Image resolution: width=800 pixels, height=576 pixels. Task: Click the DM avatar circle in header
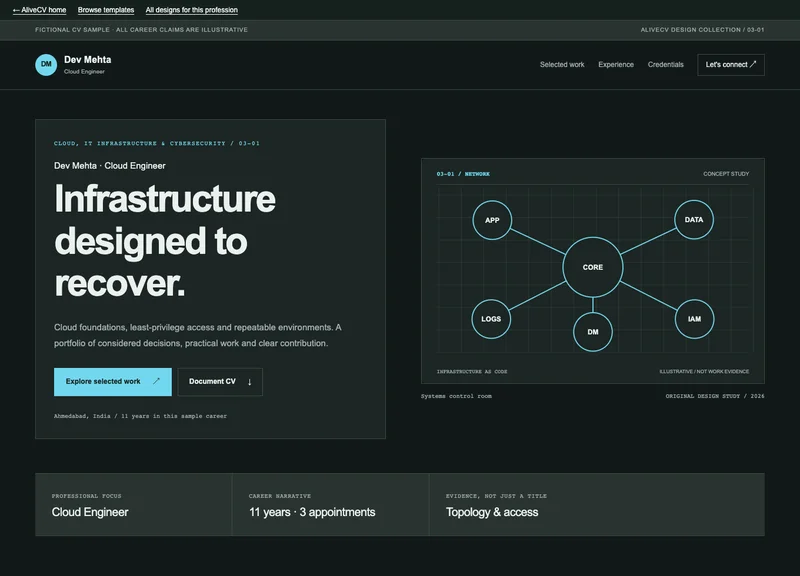46,65
